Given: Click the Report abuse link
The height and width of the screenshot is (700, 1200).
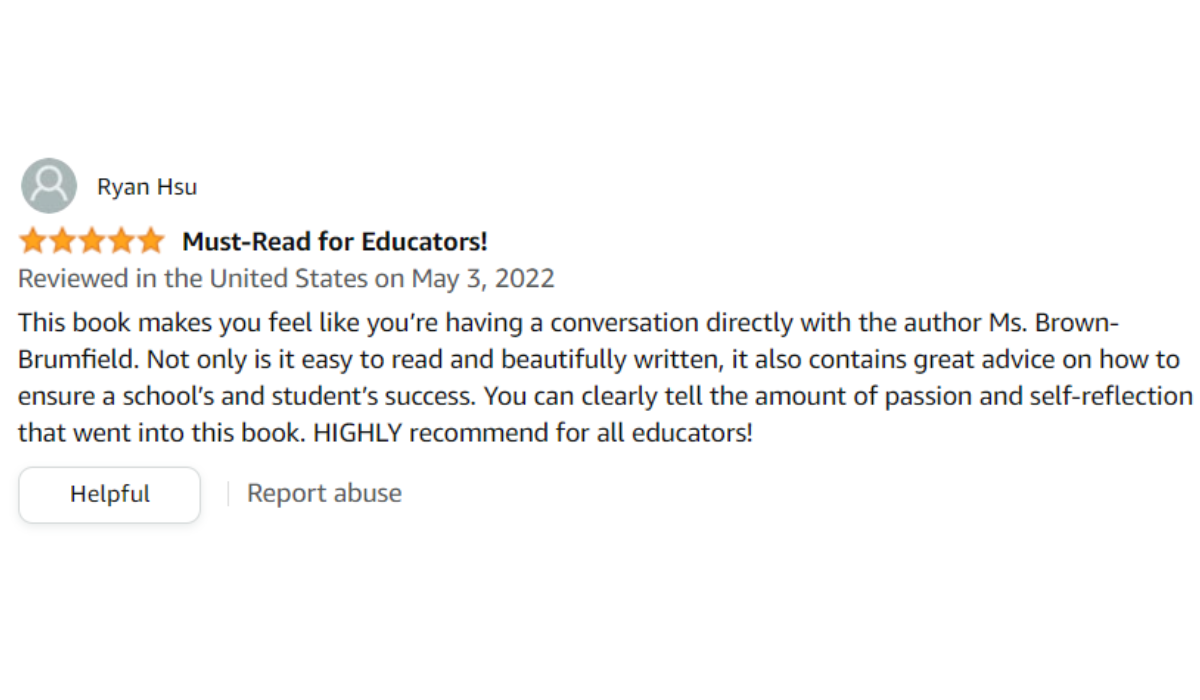Looking at the screenshot, I should click(324, 493).
